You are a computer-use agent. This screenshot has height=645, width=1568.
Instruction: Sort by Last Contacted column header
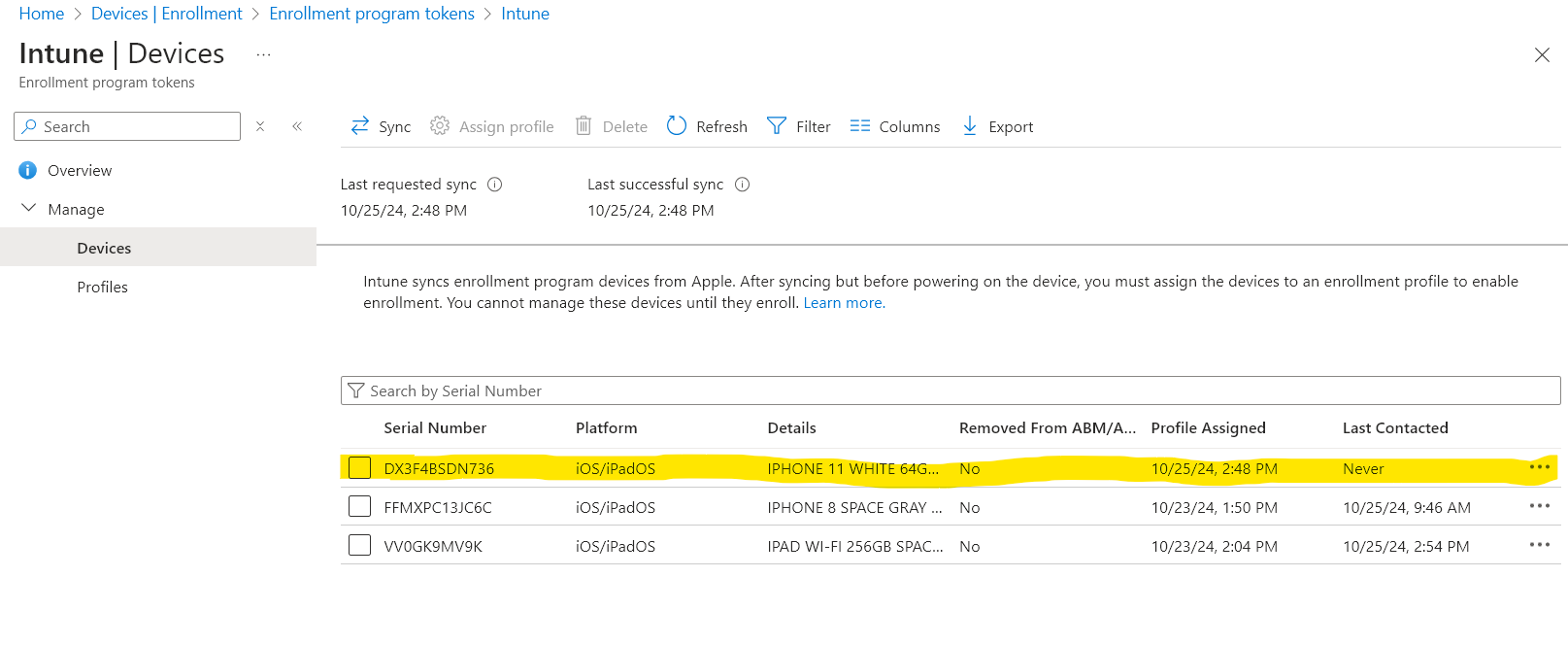coord(1395,428)
